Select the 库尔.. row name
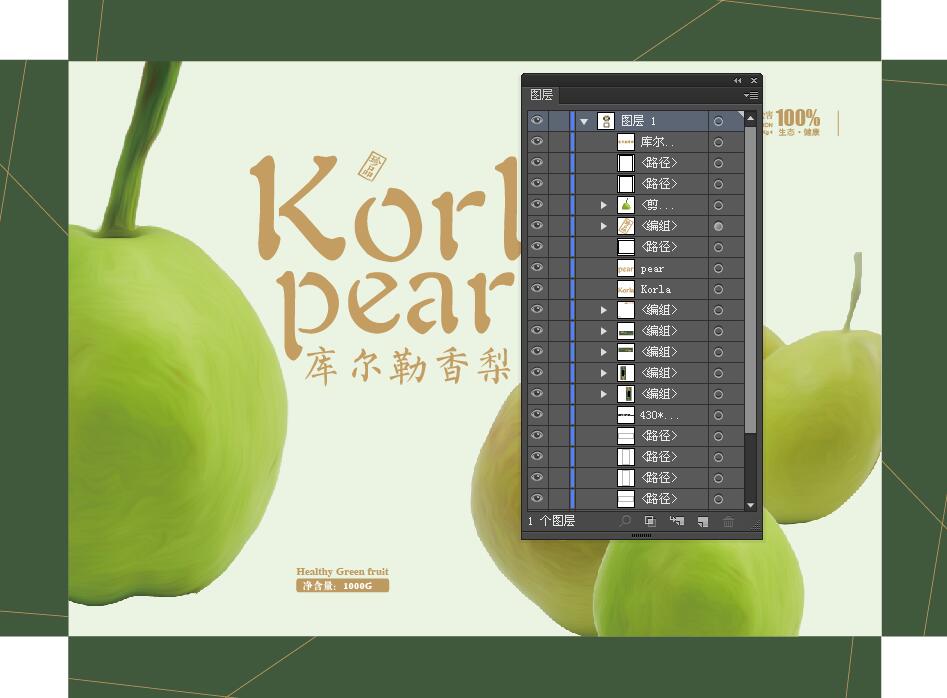Viewport: 947px width, 698px height. [x=657, y=142]
